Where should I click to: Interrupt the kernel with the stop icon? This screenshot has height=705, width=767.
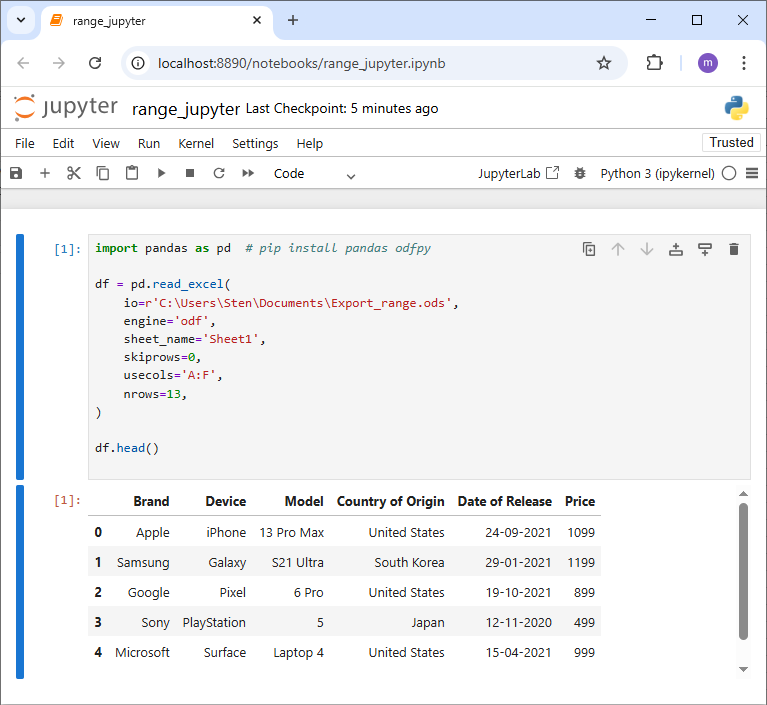coord(190,173)
